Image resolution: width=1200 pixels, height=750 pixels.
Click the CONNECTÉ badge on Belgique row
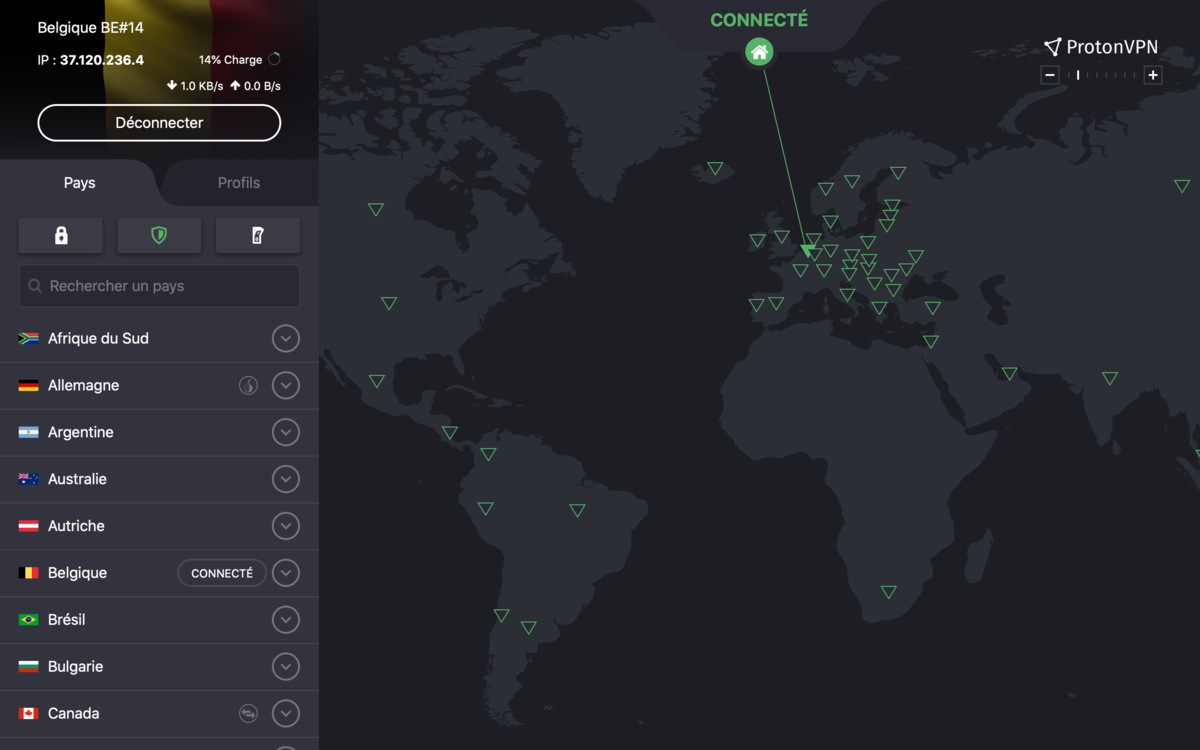click(x=222, y=573)
